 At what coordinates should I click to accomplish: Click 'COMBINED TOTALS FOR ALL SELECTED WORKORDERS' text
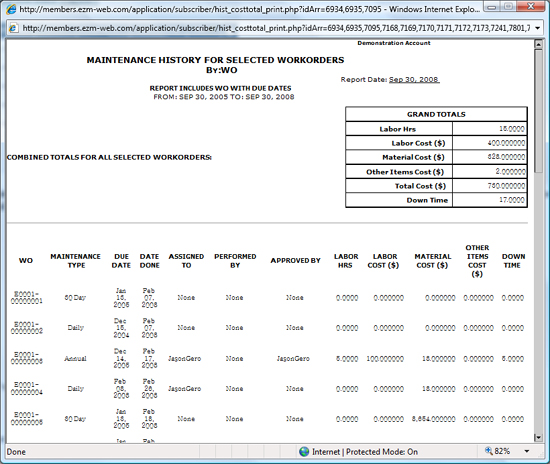point(109,157)
